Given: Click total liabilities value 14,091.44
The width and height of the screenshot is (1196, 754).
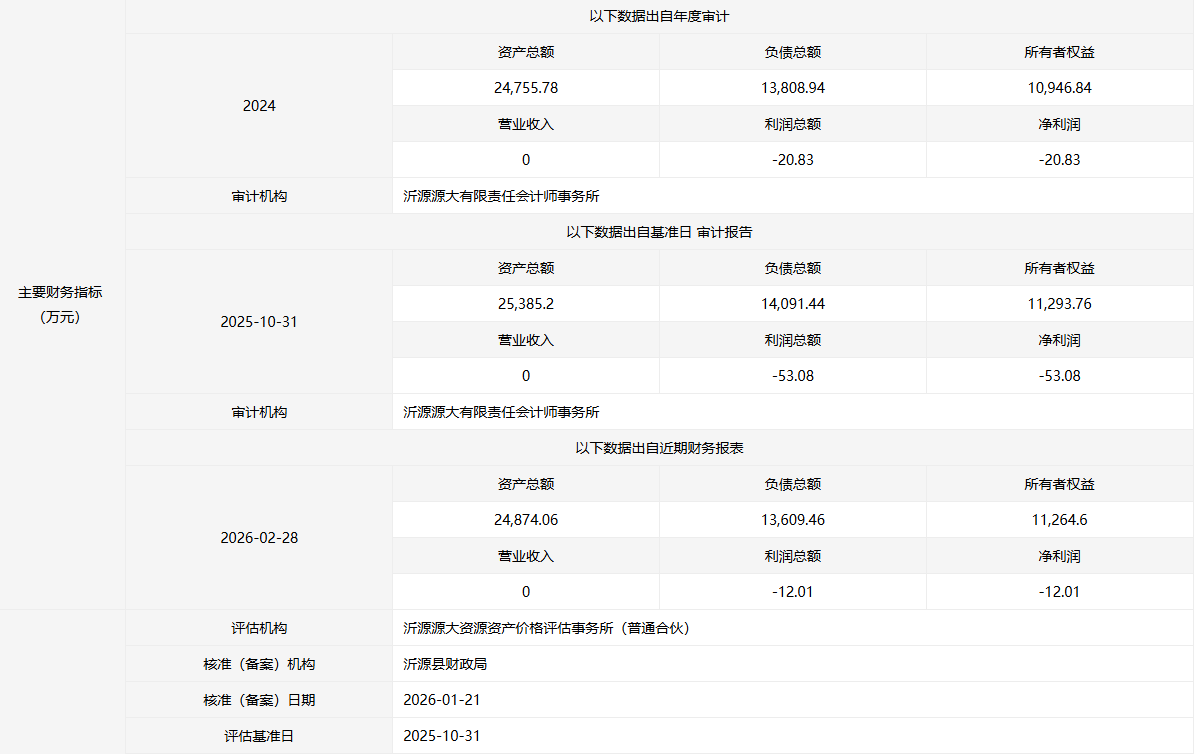Looking at the screenshot, I should [792, 304].
